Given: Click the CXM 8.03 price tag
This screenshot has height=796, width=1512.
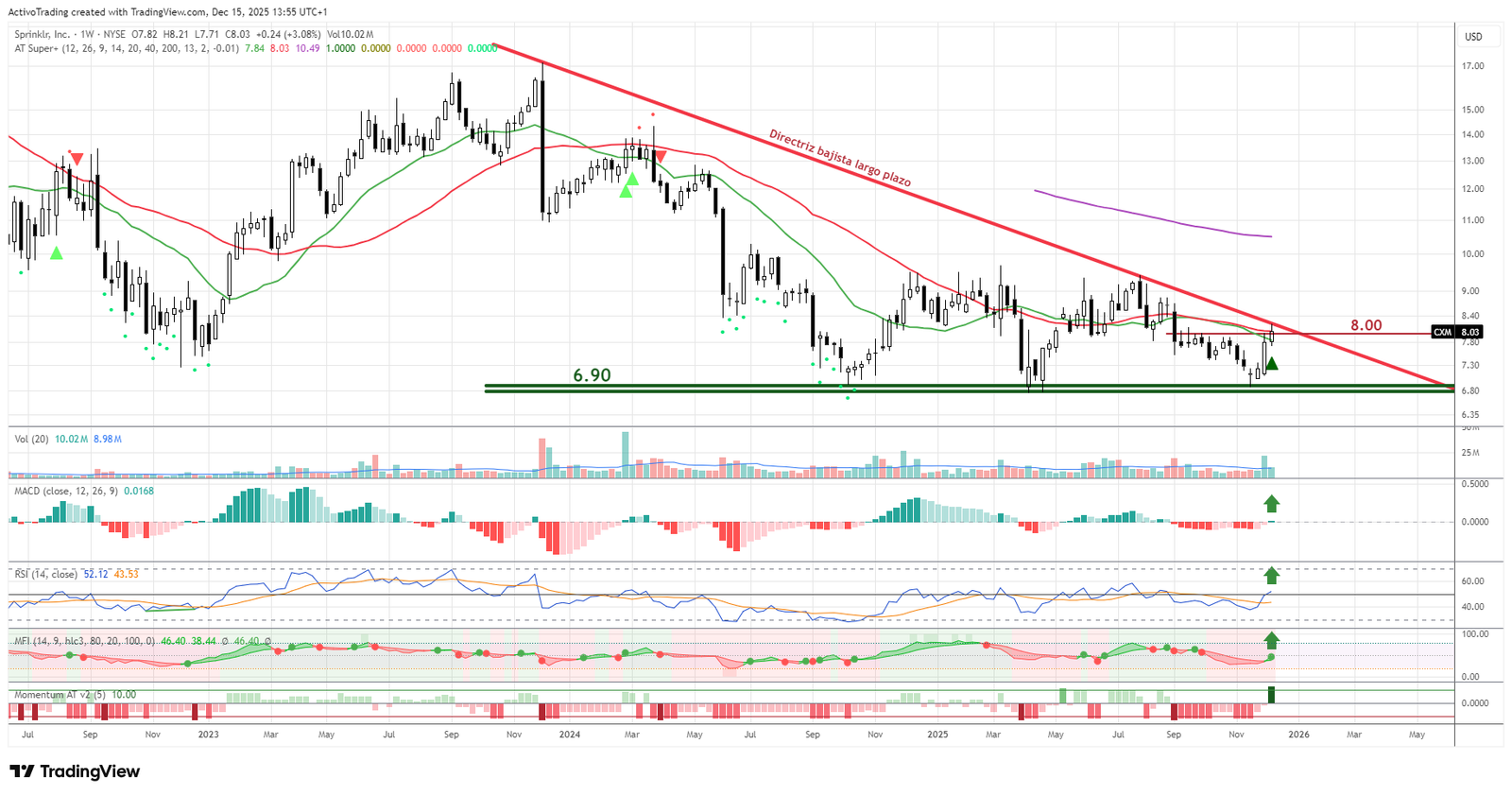Looking at the screenshot, I should [1456, 332].
